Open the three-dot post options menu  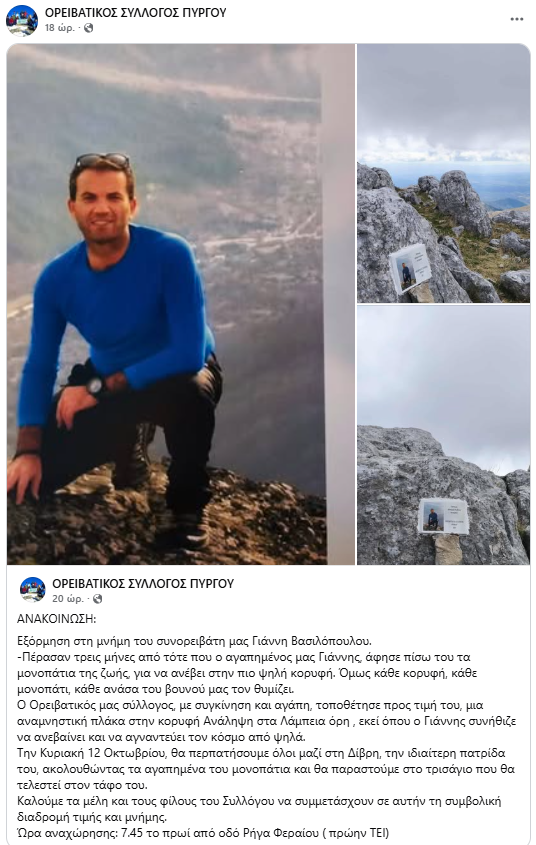pyautogui.click(x=517, y=19)
